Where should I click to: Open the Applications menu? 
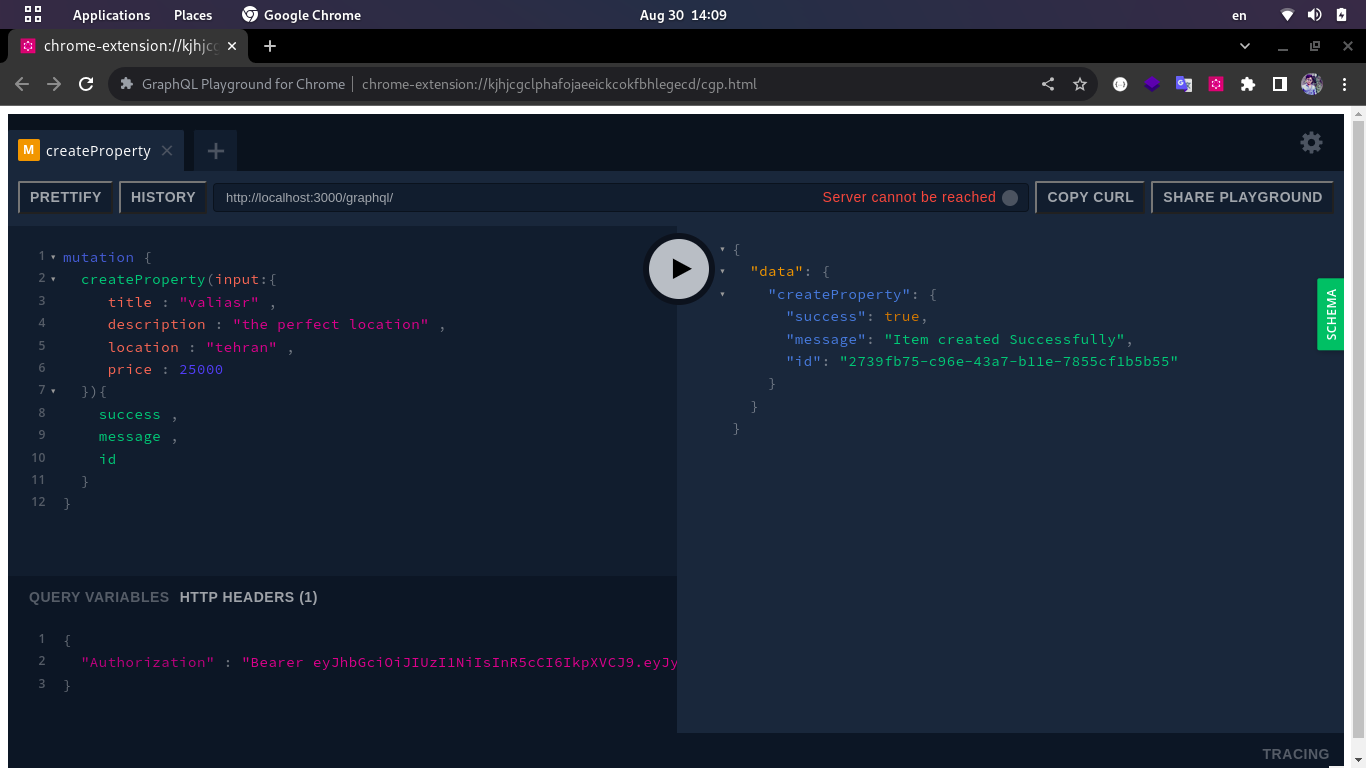tap(111, 15)
